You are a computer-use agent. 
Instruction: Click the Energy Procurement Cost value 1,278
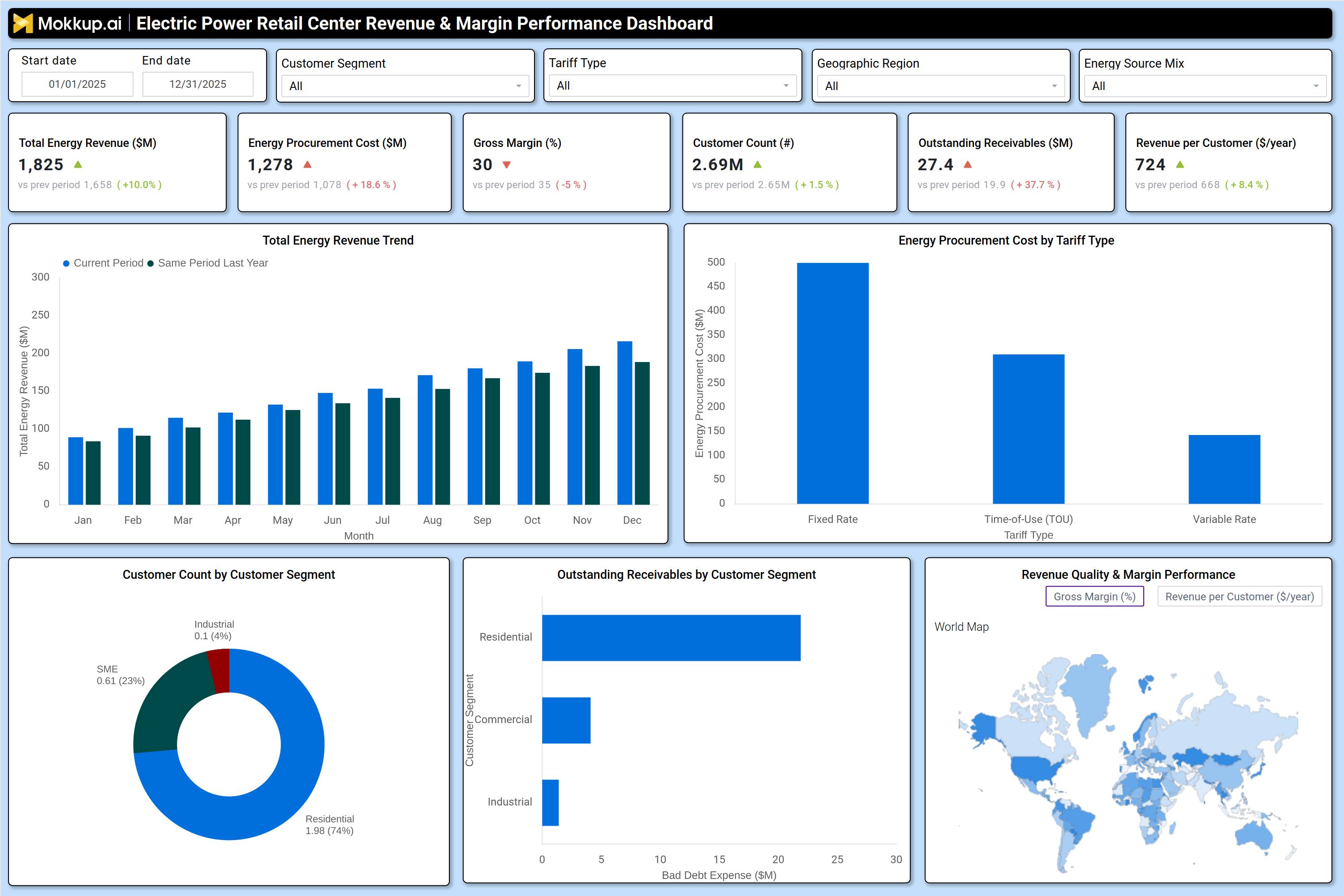tap(270, 164)
